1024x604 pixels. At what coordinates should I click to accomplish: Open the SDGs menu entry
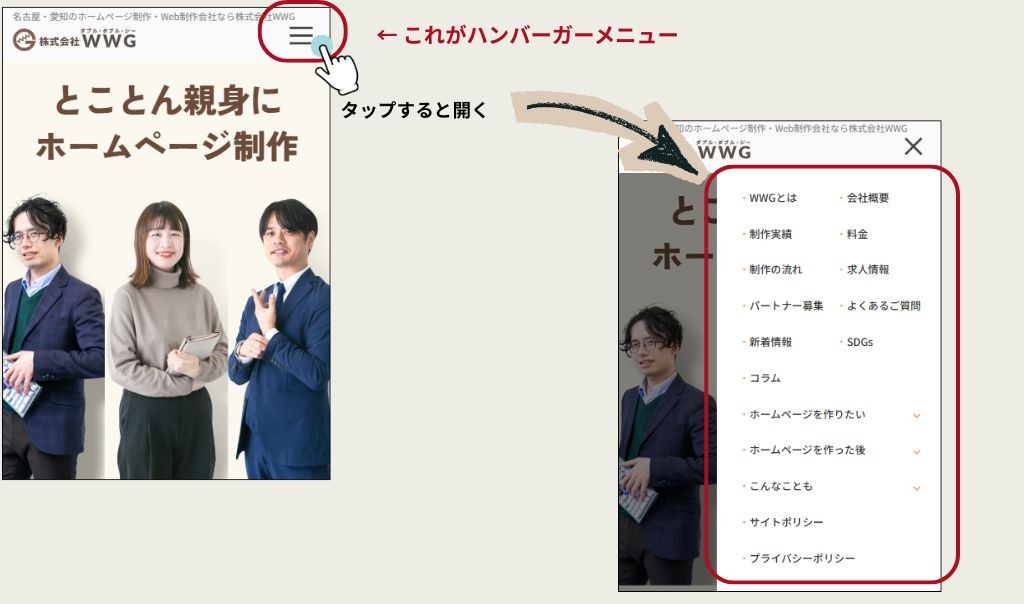(x=862, y=342)
